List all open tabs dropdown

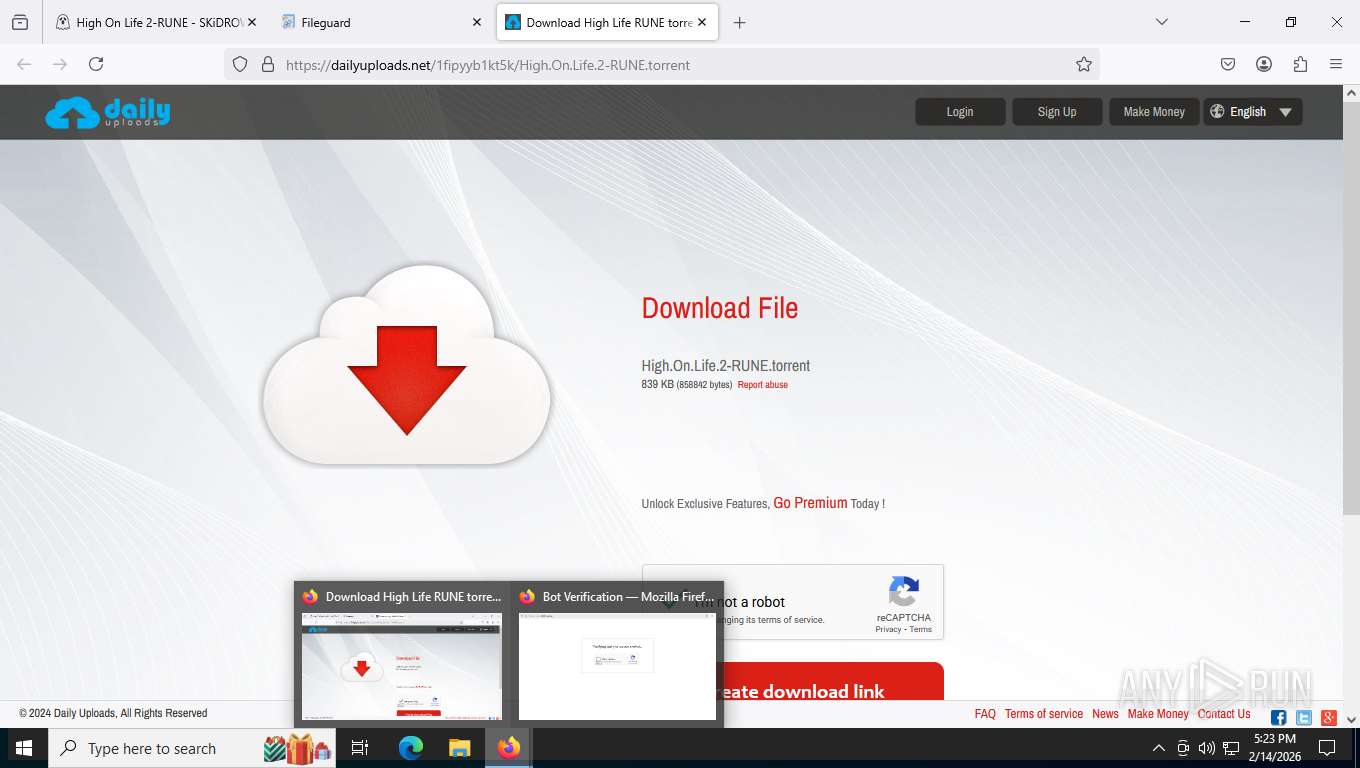point(1162,22)
